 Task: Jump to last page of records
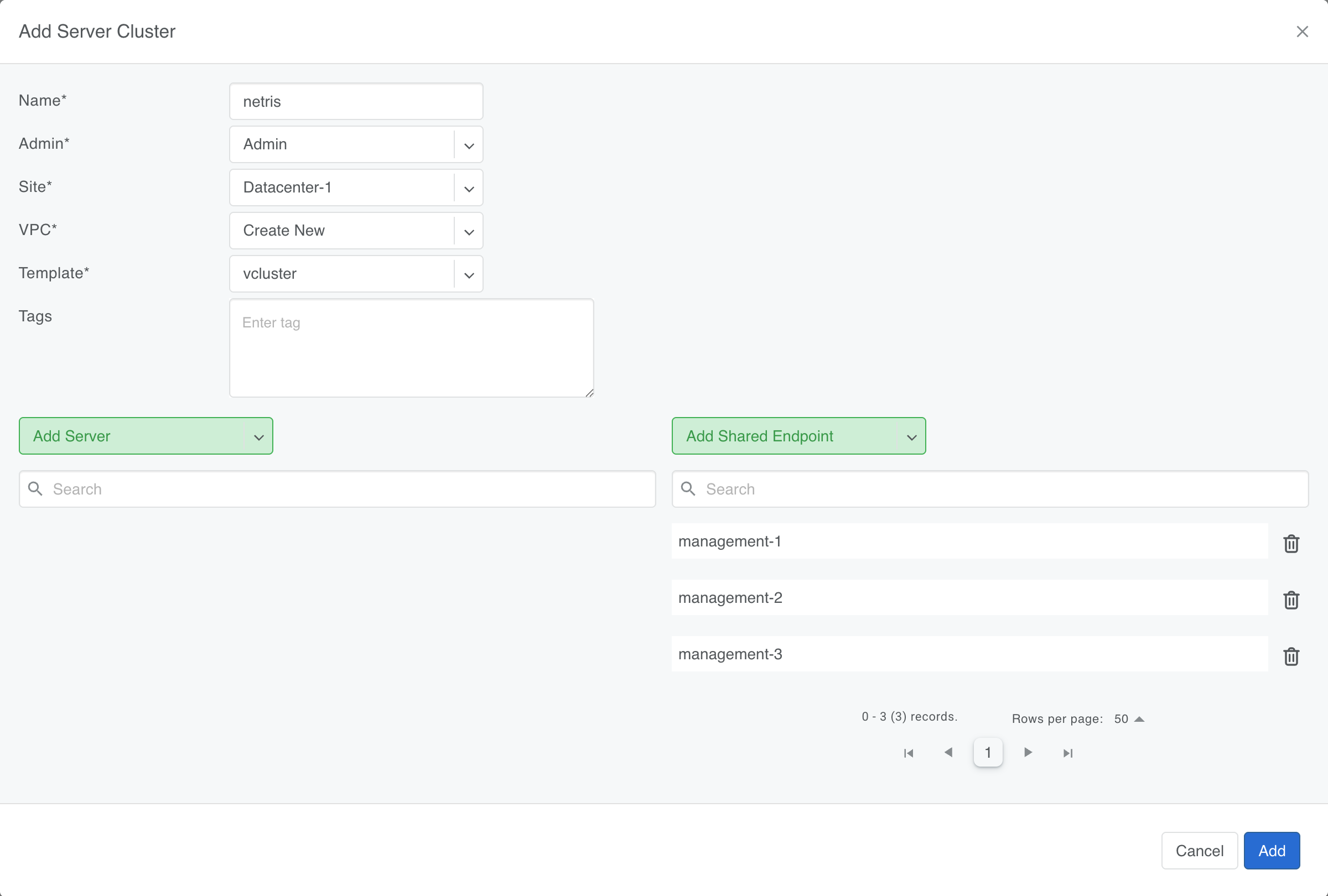point(1067,753)
